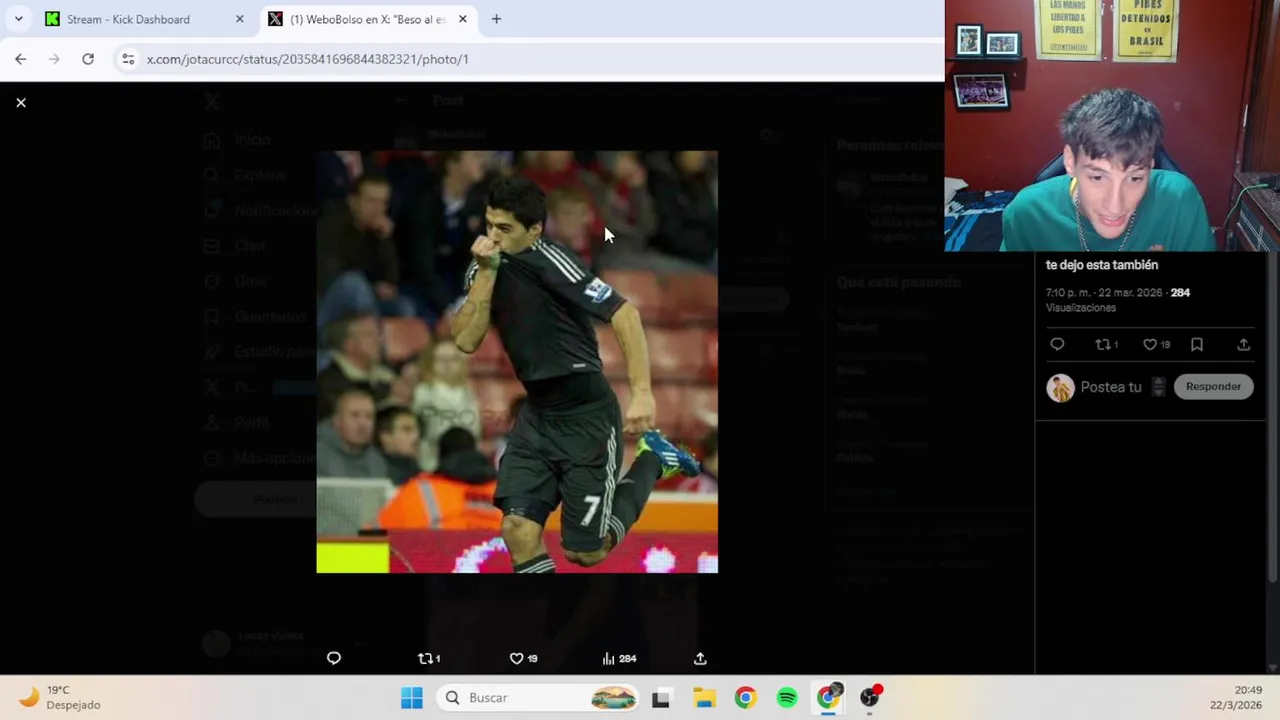
Task: Click the active Chrome profile taskbar icon
Action: click(829, 697)
